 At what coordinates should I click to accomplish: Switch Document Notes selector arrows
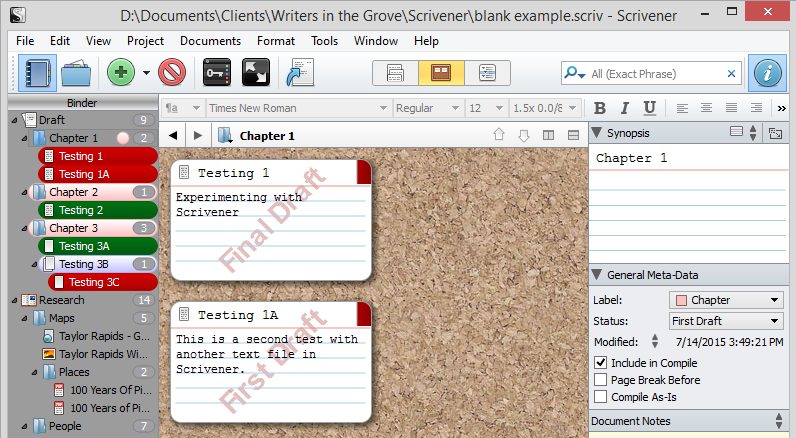point(779,421)
